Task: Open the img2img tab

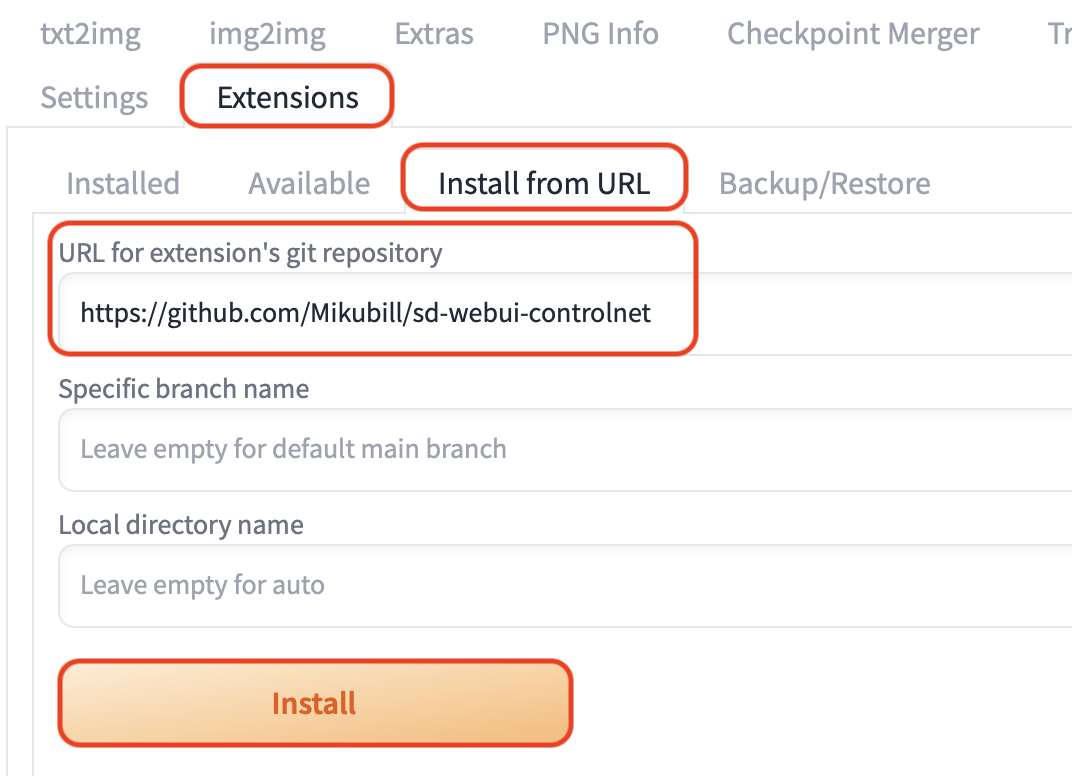Action: point(267,34)
